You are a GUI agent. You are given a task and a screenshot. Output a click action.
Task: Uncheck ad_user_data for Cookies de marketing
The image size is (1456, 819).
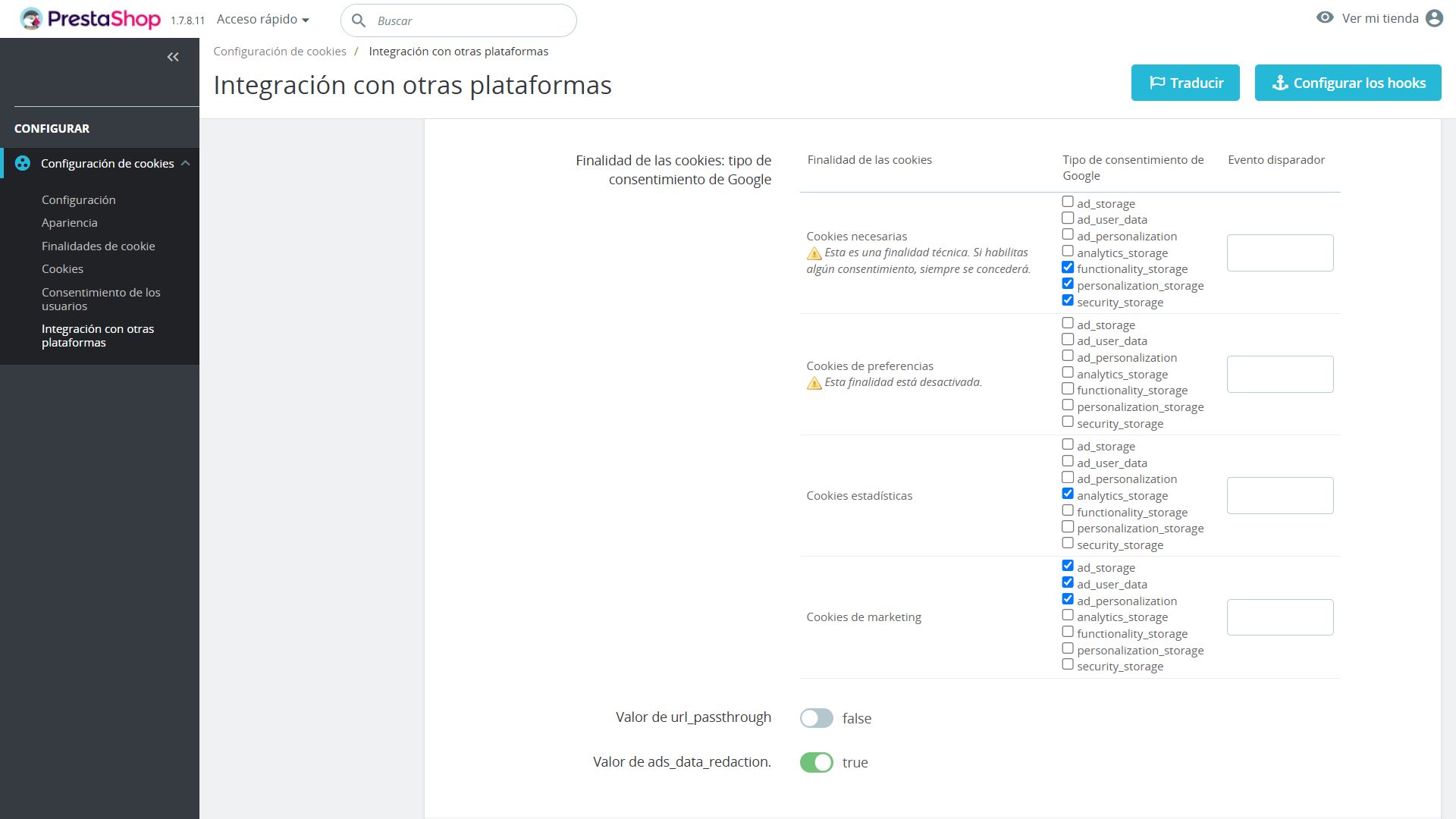pyautogui.click(x=1068, y=582)
